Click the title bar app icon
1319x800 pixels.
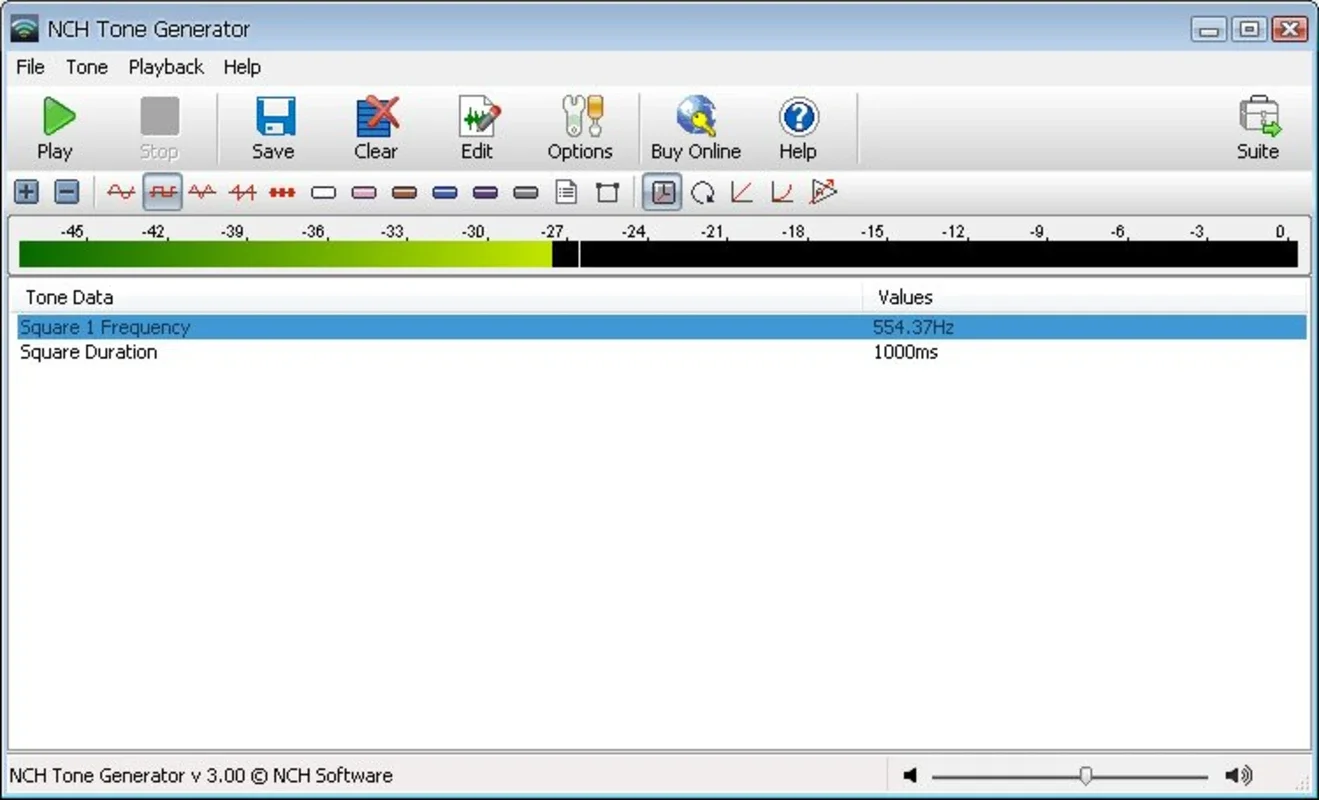[24, 29]
